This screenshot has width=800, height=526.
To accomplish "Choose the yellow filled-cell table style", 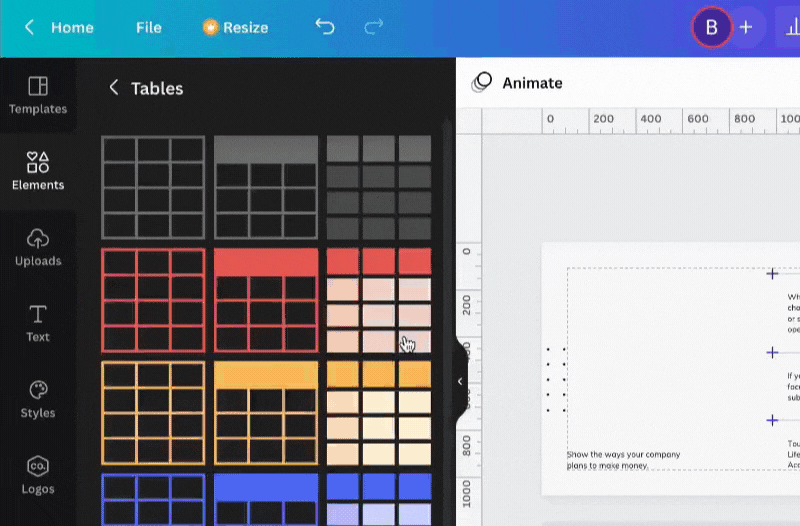I will [x=379, y=413].
